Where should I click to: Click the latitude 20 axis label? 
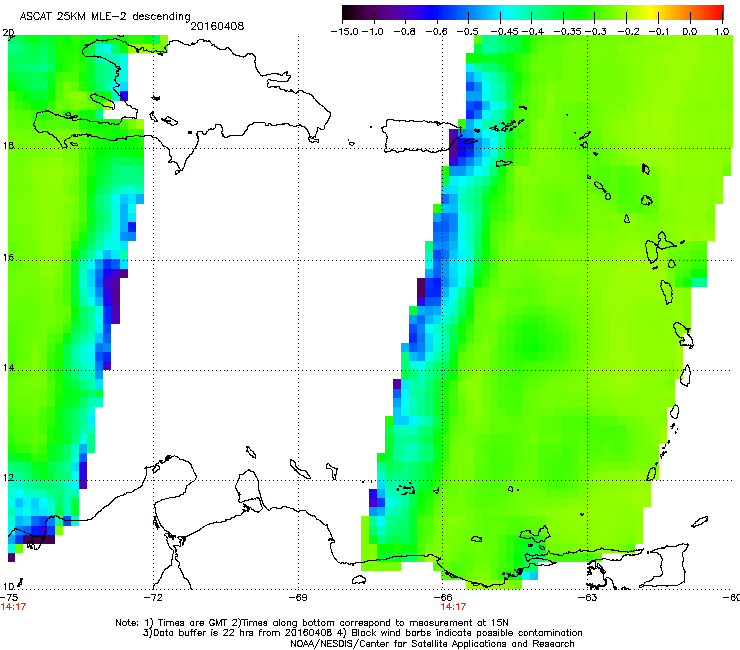click(x=8, y=33)
